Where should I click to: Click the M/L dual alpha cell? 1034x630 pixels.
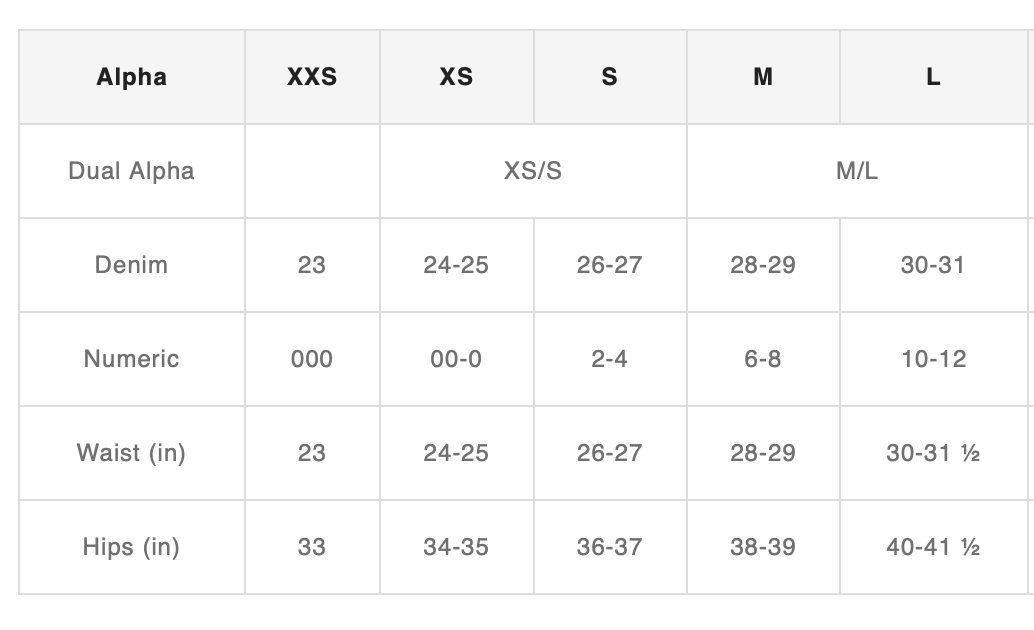[x=857, y=171]
